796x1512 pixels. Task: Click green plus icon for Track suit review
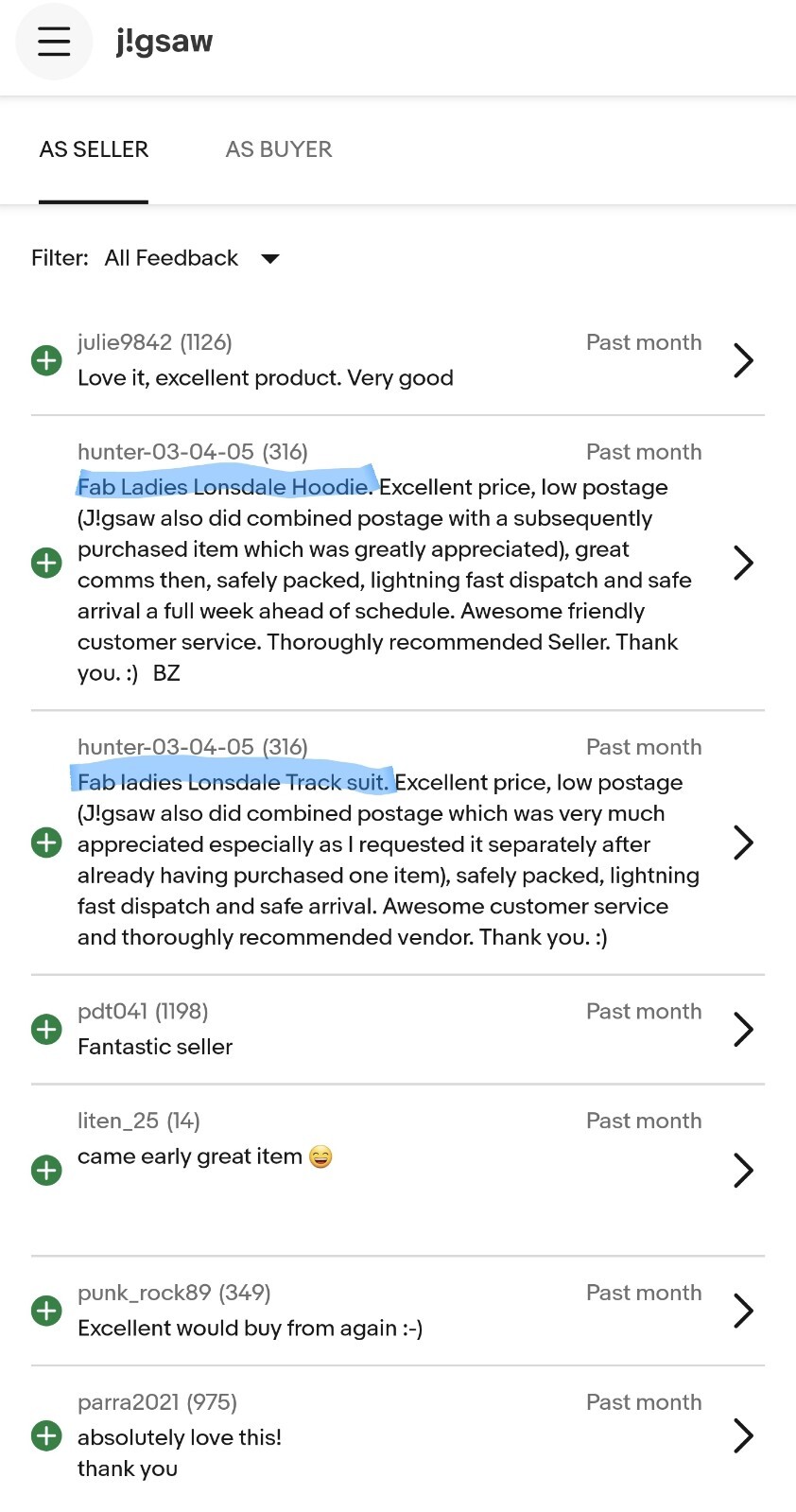[46, 843]
